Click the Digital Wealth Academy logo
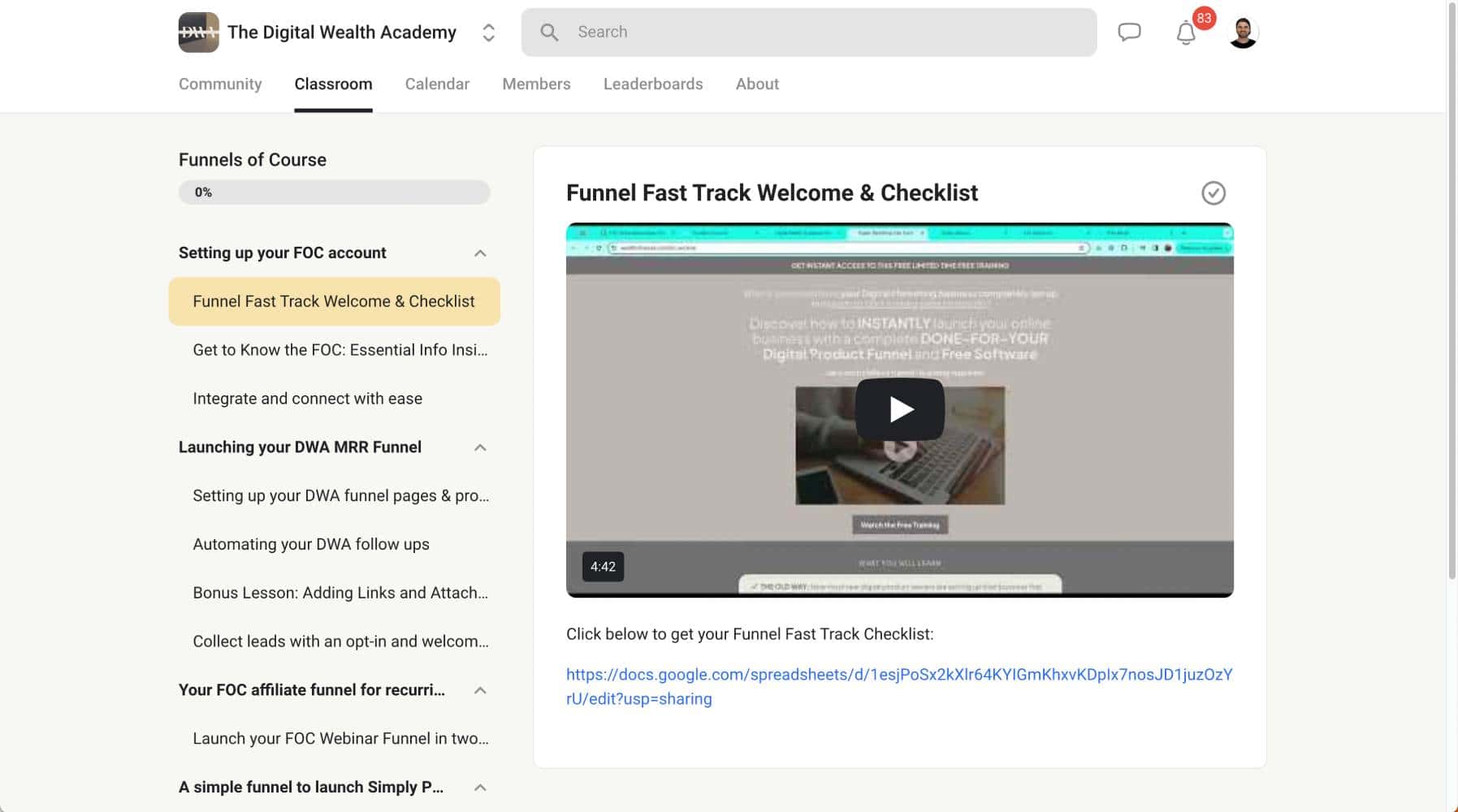 [x=197, y=32]
